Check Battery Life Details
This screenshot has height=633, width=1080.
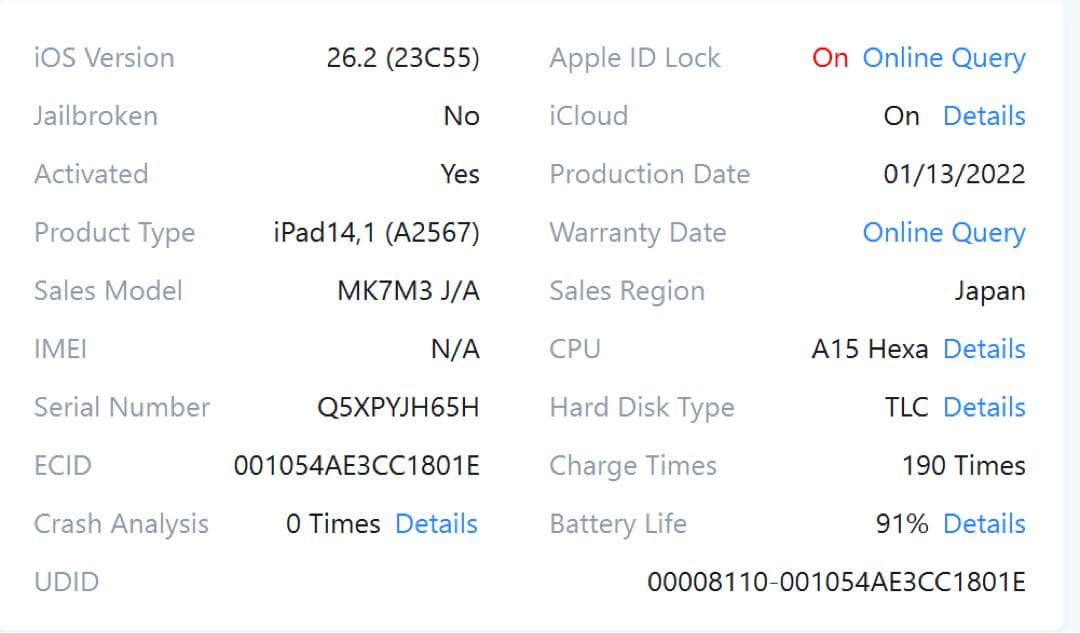point(983,523)
